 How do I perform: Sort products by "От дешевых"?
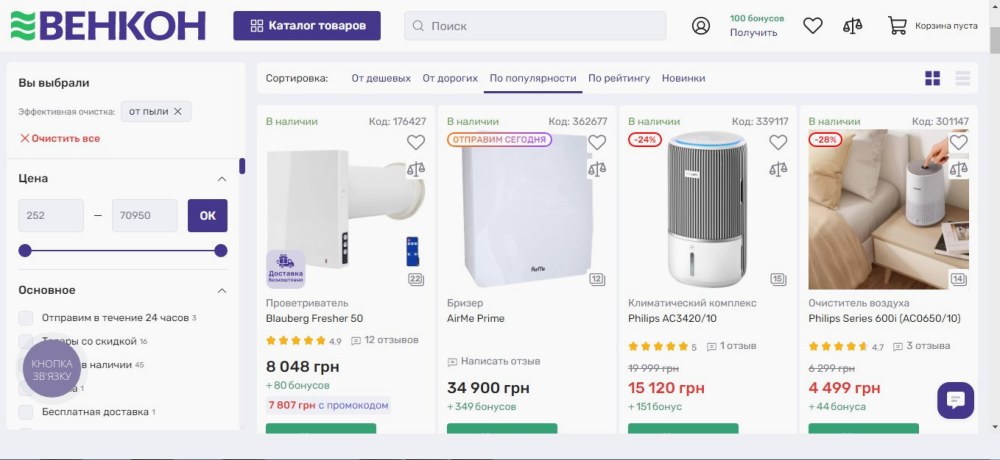[381, 78]
